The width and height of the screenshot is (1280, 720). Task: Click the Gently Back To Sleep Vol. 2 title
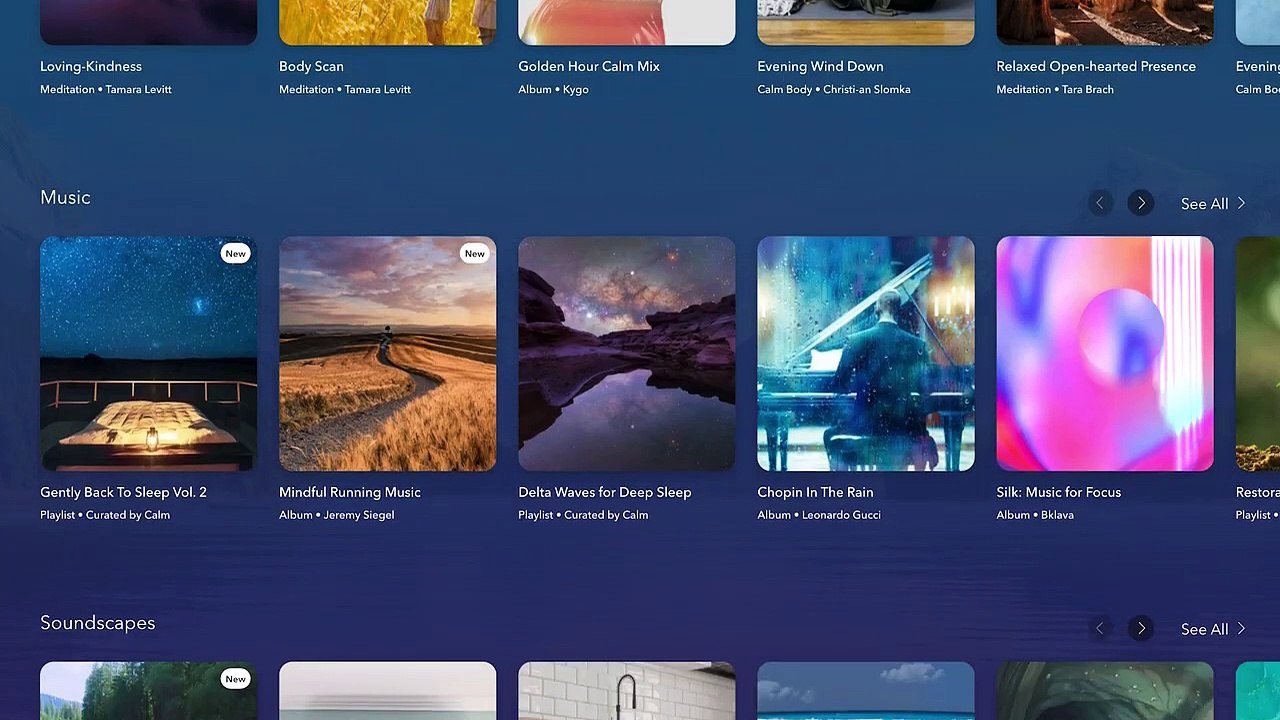(123, 492)
